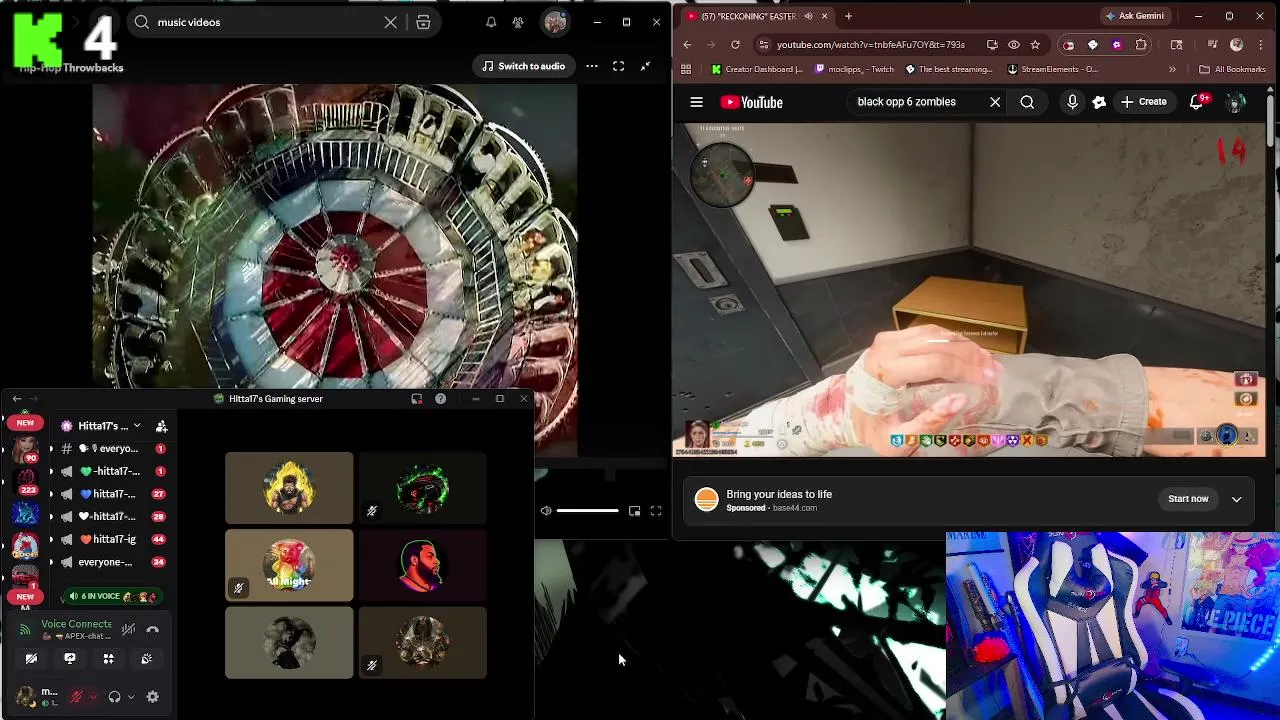Click Ask Gemini button
Viewport: 1280px width, 720px height.
click(1134, 16)
